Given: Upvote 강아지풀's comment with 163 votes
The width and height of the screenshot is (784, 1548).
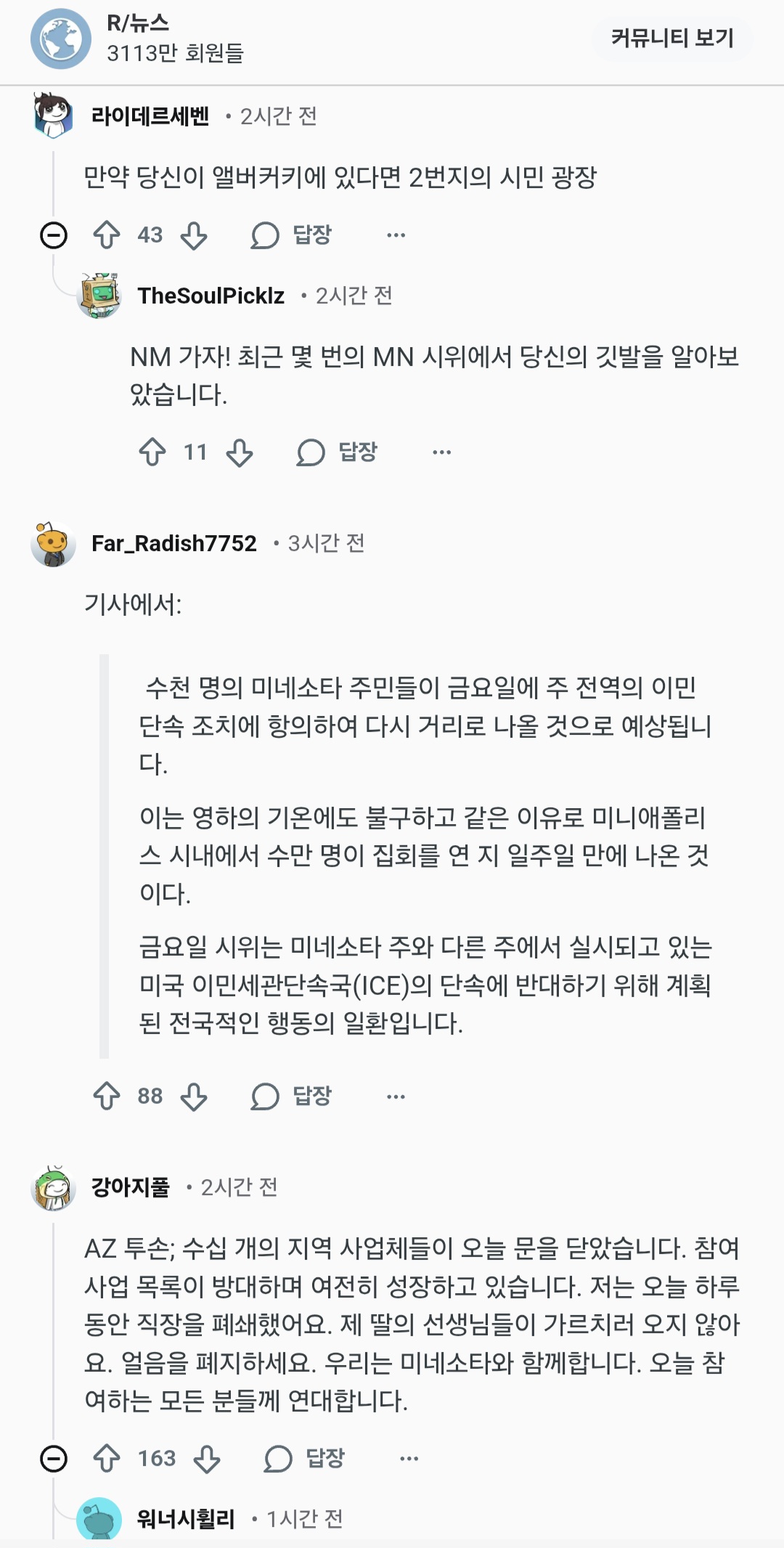Looking at the screenshot, I should tap(107, 1459).
